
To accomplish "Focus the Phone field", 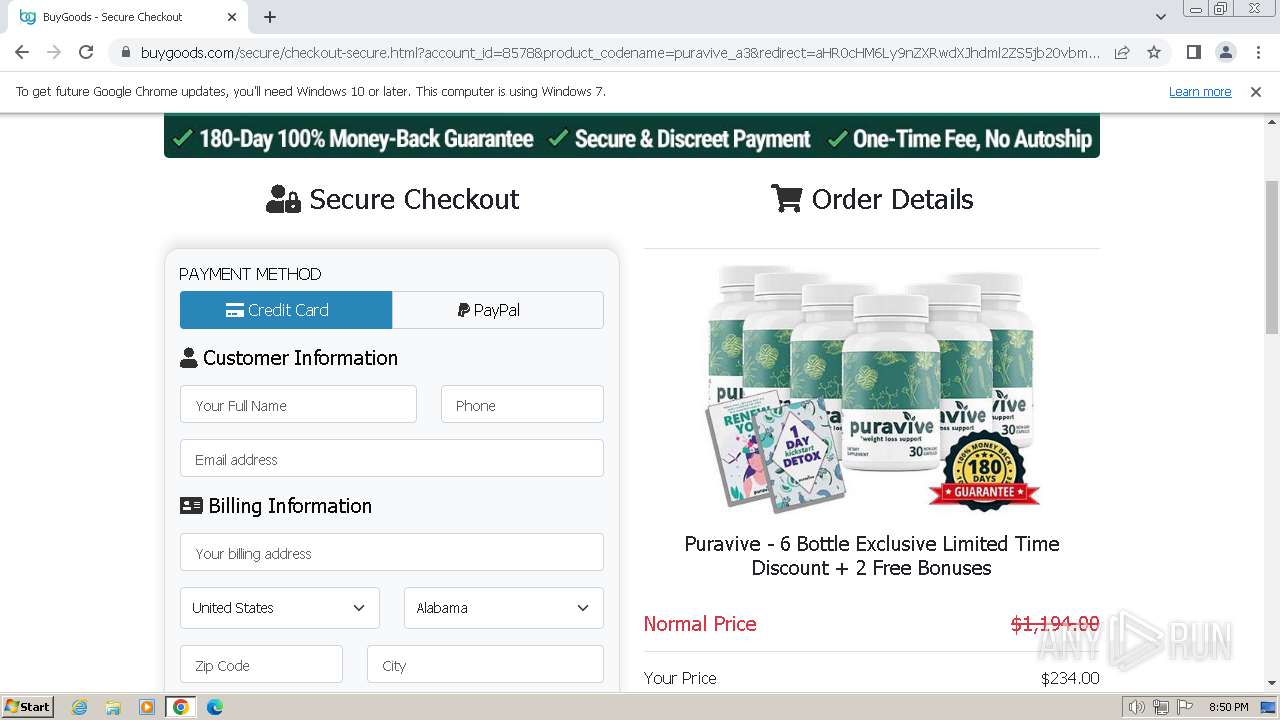I will pos(522,405).
